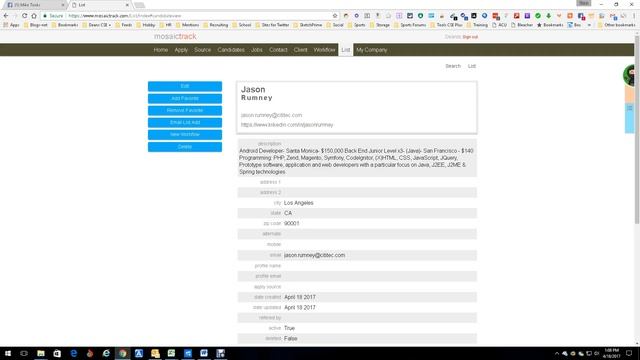Click the Add Favorite button

(x=185, y=98)
